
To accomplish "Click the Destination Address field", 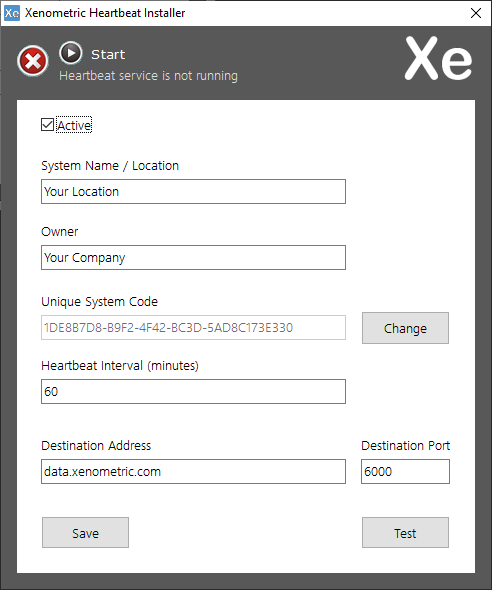I will pos(193,471).
